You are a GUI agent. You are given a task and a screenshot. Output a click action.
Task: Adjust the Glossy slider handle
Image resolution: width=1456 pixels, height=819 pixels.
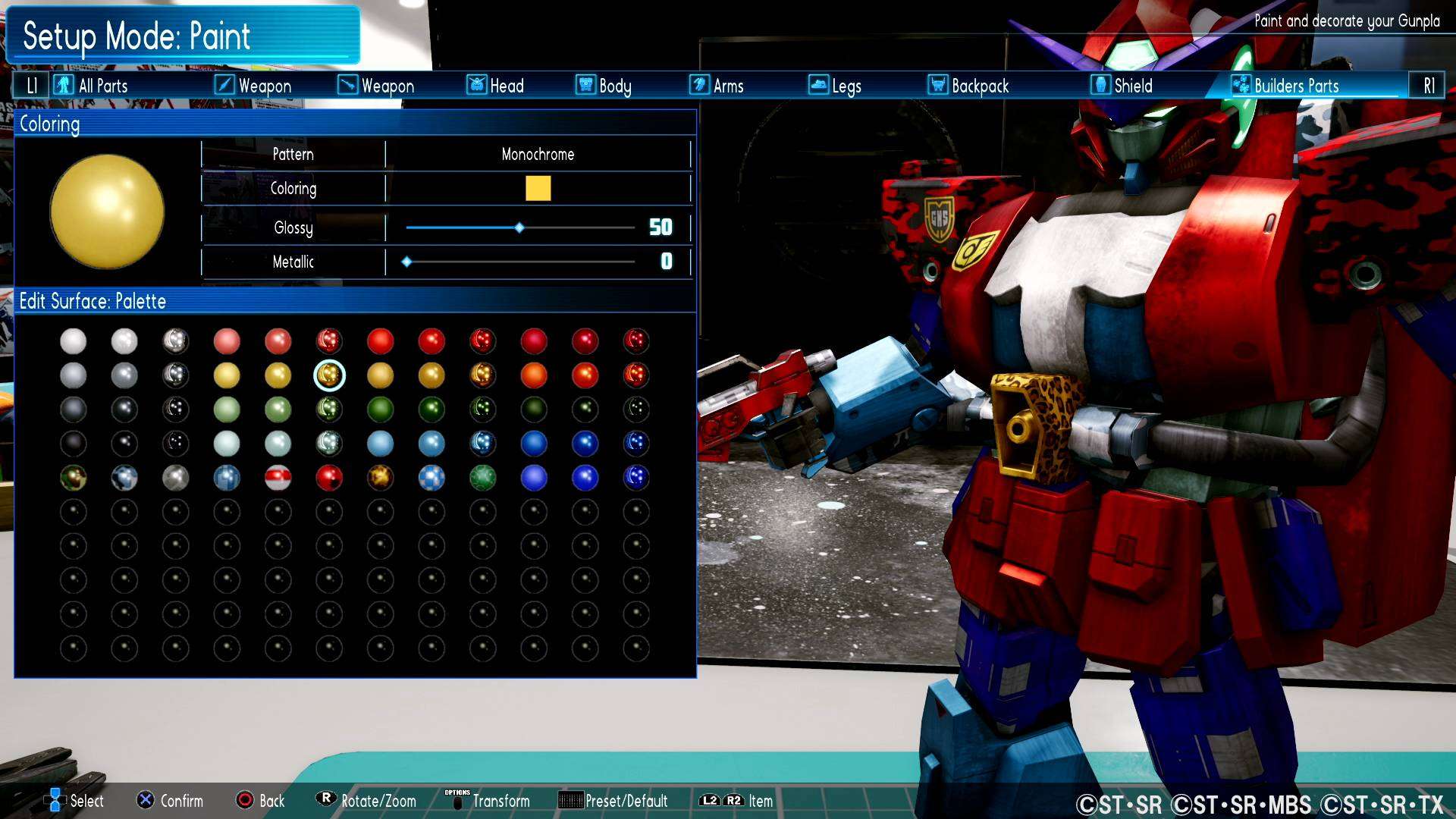coord(519,227)
